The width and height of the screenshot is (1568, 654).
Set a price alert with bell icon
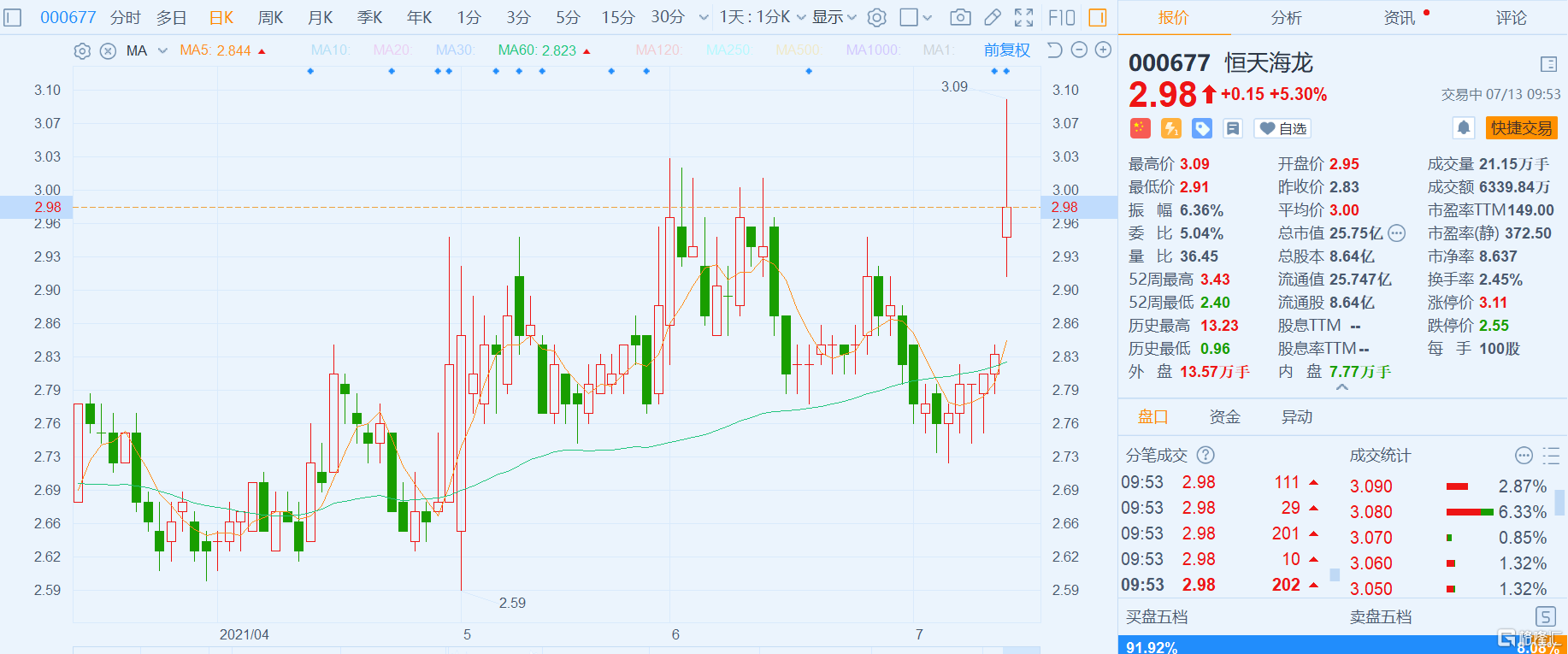[x=1464, y=128]
